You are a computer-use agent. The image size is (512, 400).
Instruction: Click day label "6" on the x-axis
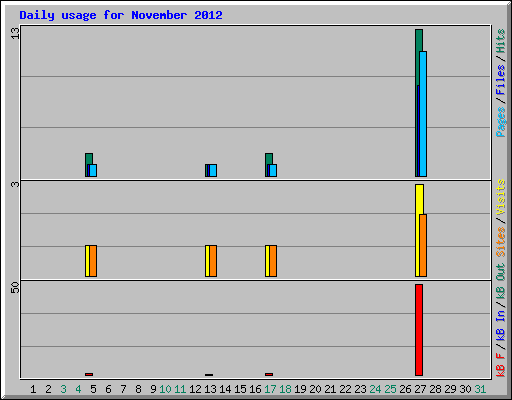click(x=108, y=389)
